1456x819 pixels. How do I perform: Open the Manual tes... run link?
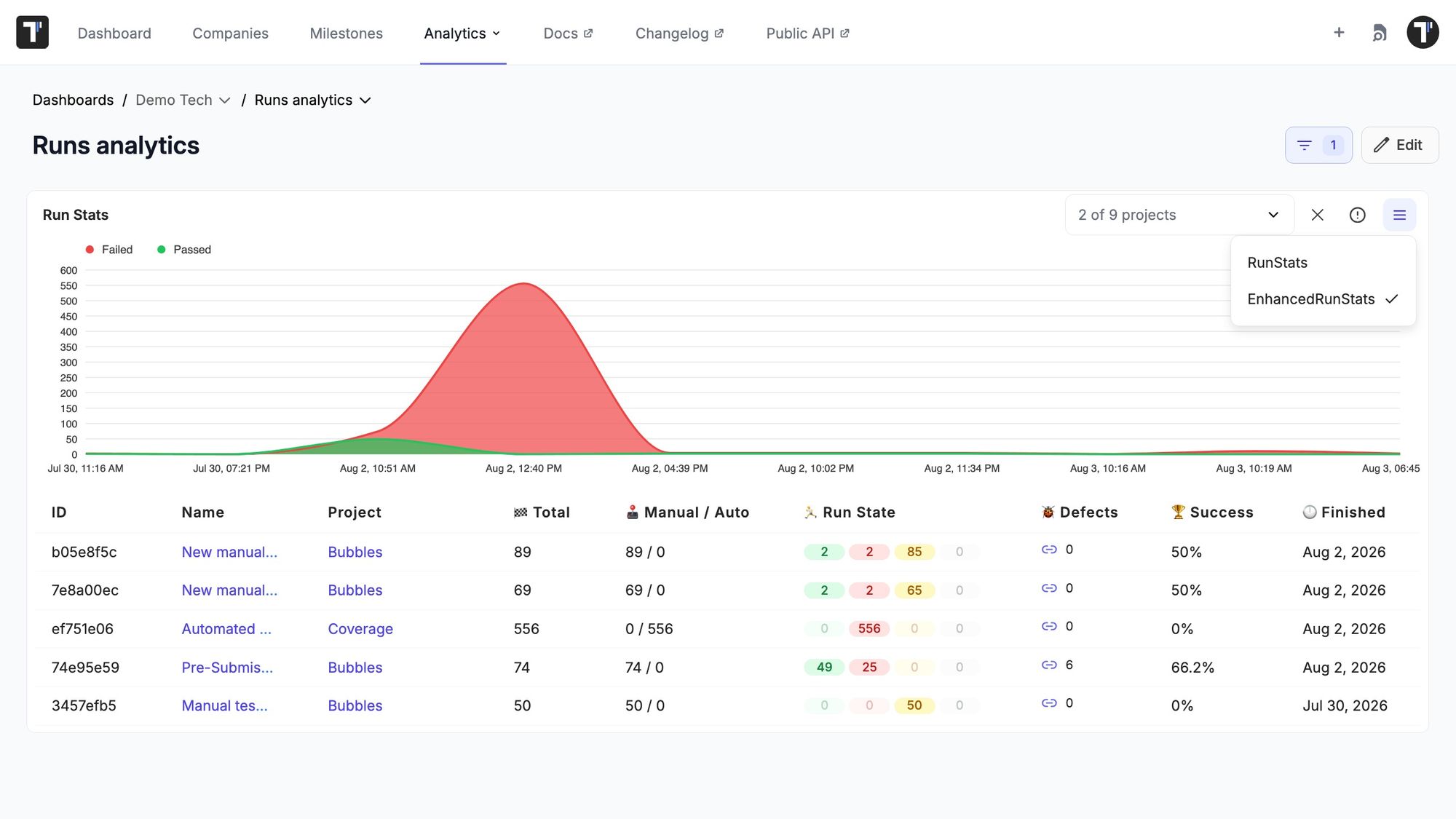[x=224, y=705]
